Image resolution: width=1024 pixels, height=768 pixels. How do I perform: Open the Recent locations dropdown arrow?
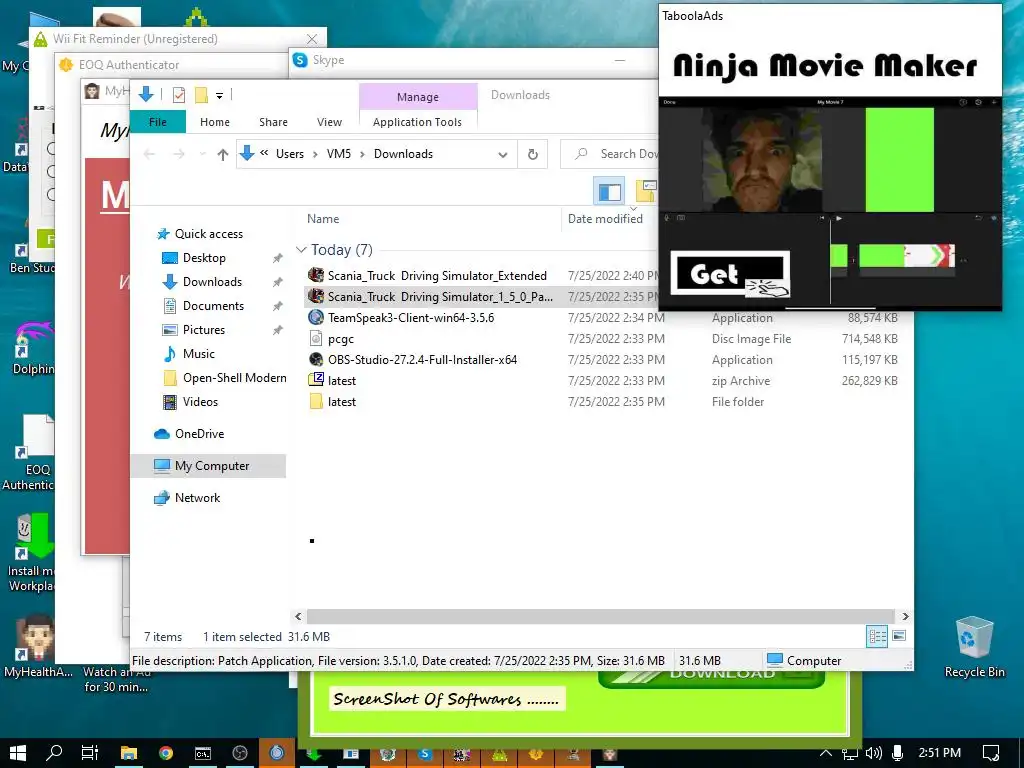point(202,154)
